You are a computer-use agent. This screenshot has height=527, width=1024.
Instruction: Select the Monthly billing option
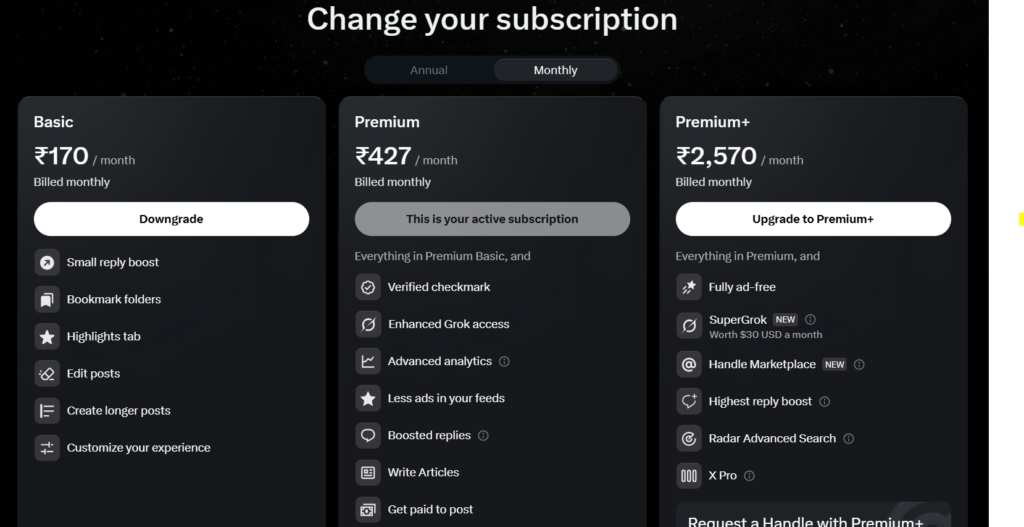555,70
